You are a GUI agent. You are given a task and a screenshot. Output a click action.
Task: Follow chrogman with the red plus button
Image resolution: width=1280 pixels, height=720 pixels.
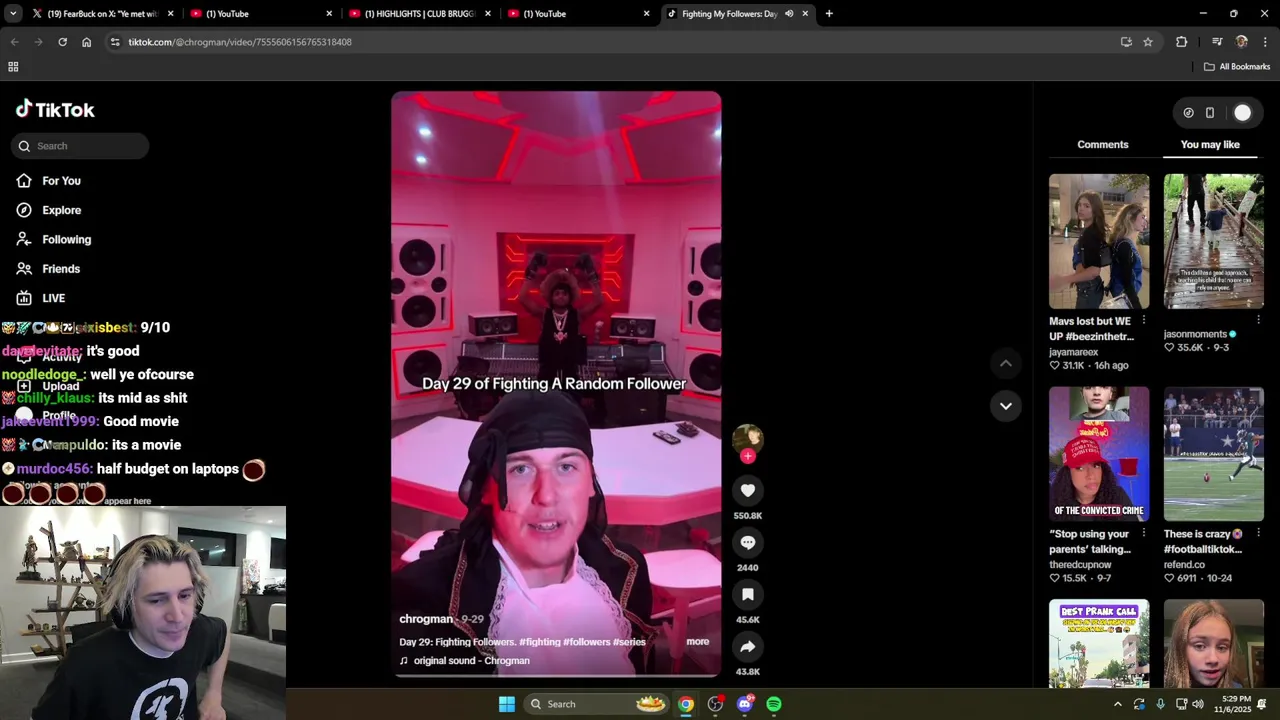[747, 456]
